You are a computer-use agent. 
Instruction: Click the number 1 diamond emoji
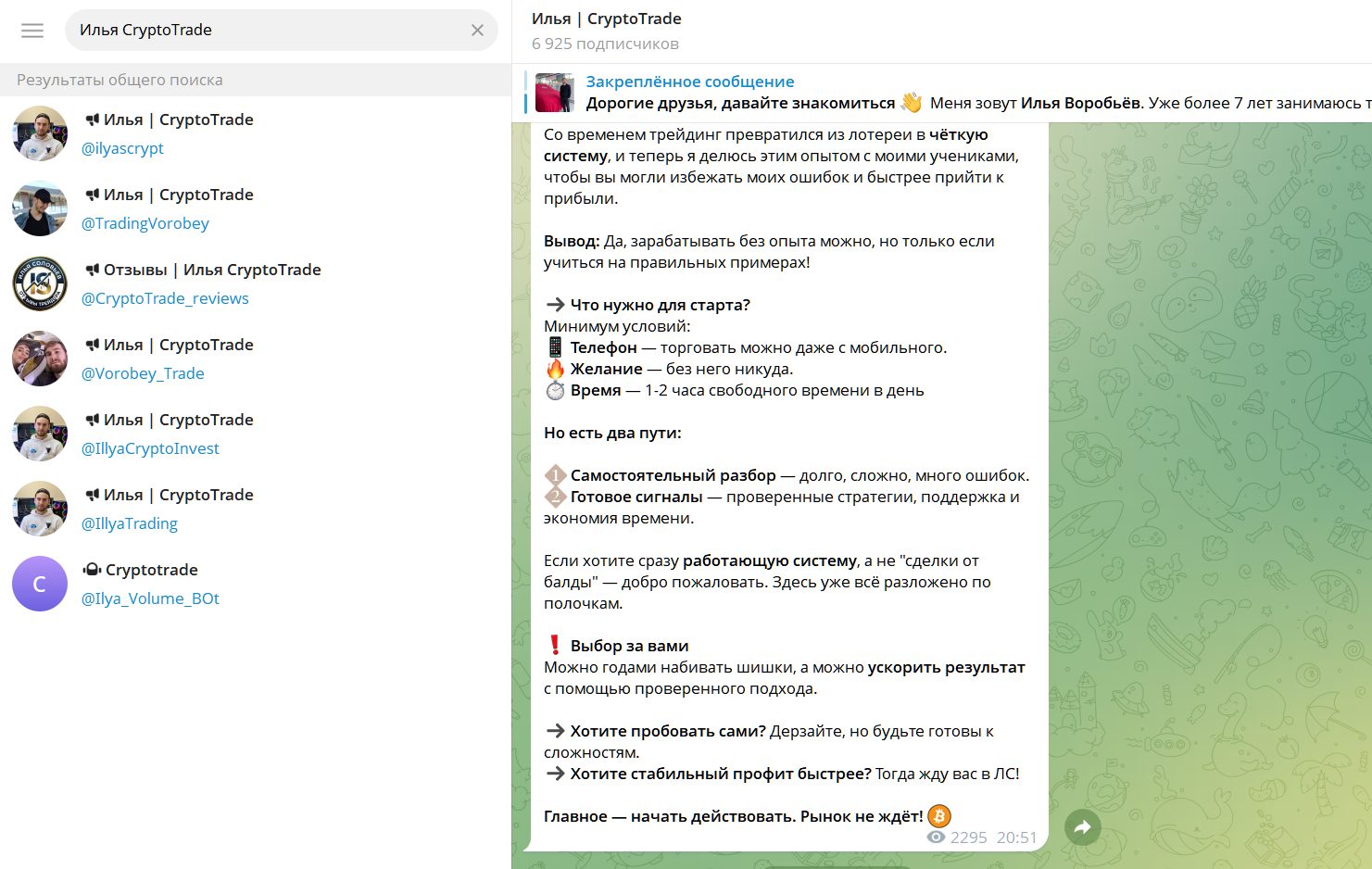555,475
